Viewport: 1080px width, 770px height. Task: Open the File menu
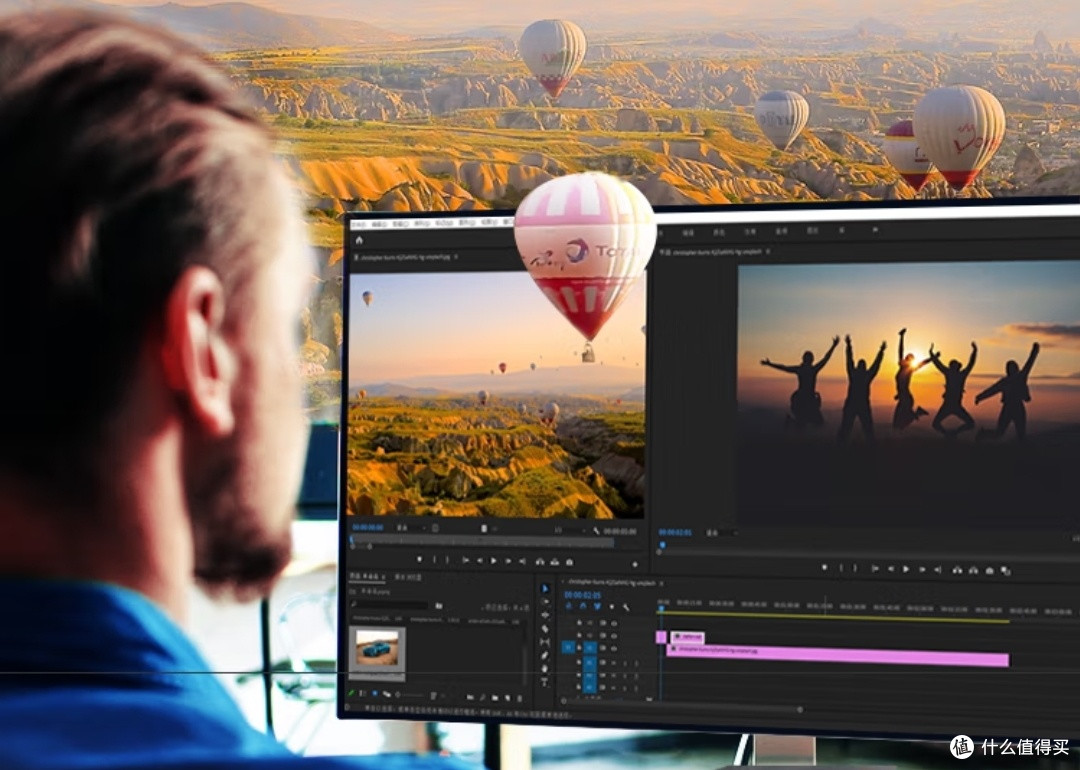pos(358,223)
